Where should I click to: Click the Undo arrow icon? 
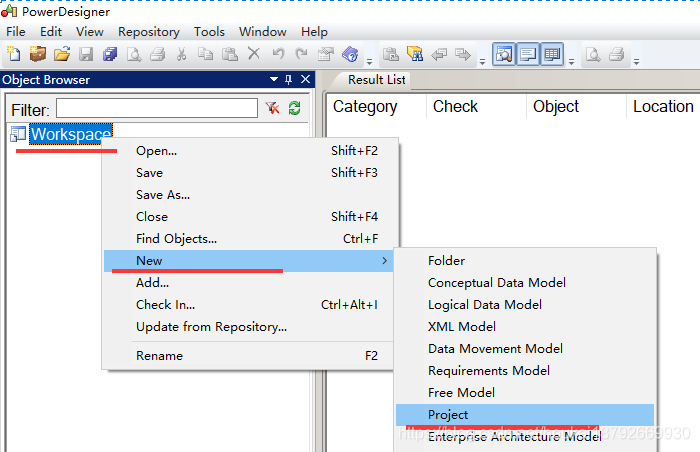278,54
